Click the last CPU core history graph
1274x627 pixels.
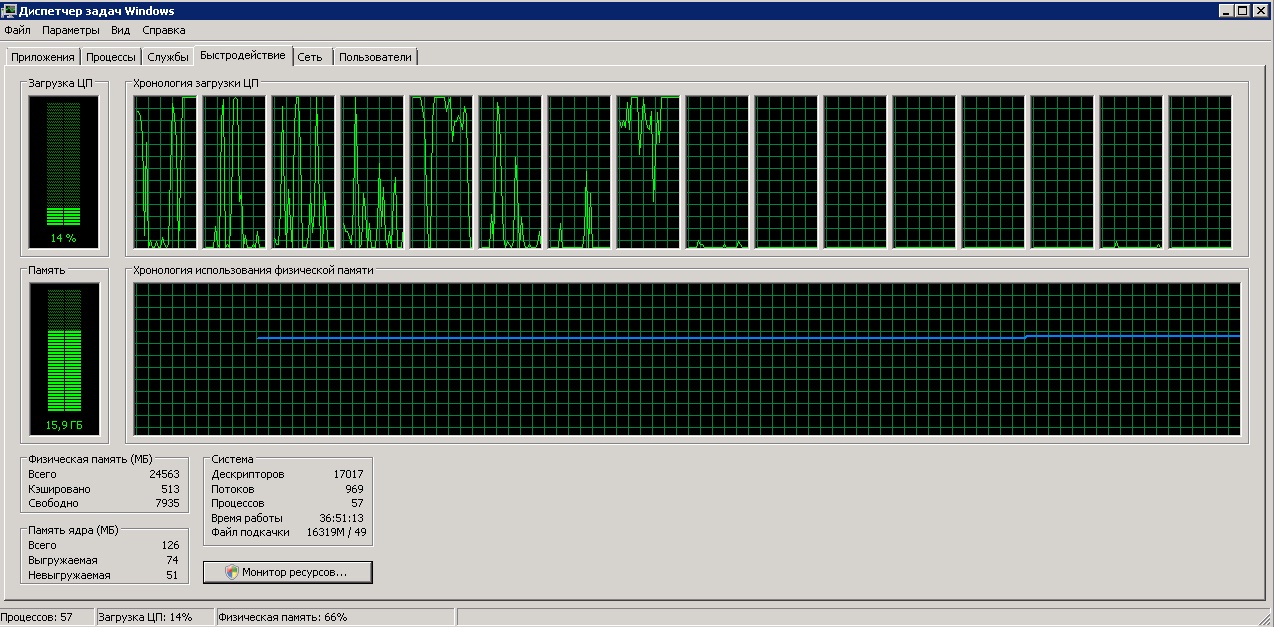(1200, 172)
